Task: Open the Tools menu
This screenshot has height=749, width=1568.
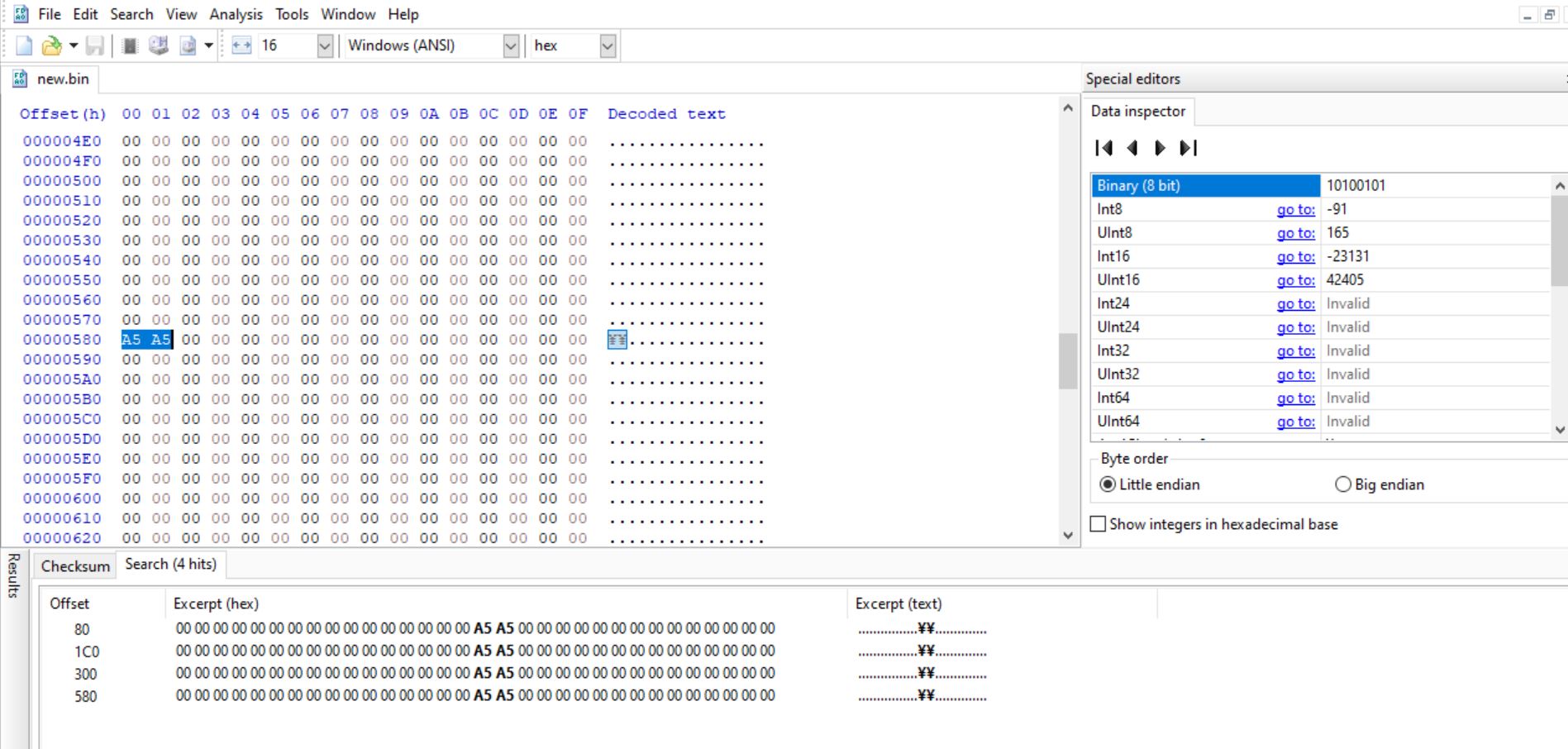Action: pyautogui.click(x=292, y=14)
